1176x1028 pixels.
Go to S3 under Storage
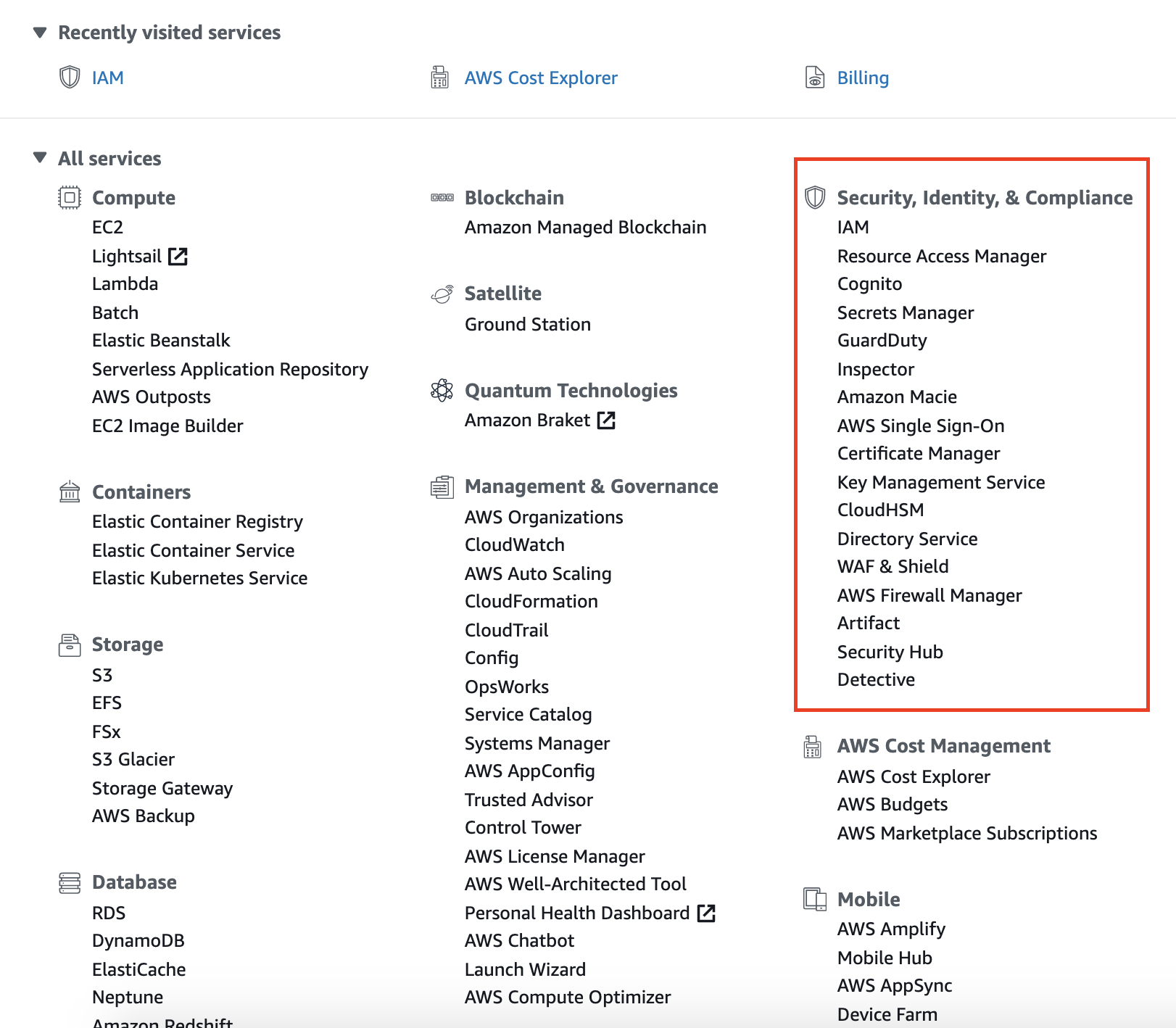click(102, 675)
